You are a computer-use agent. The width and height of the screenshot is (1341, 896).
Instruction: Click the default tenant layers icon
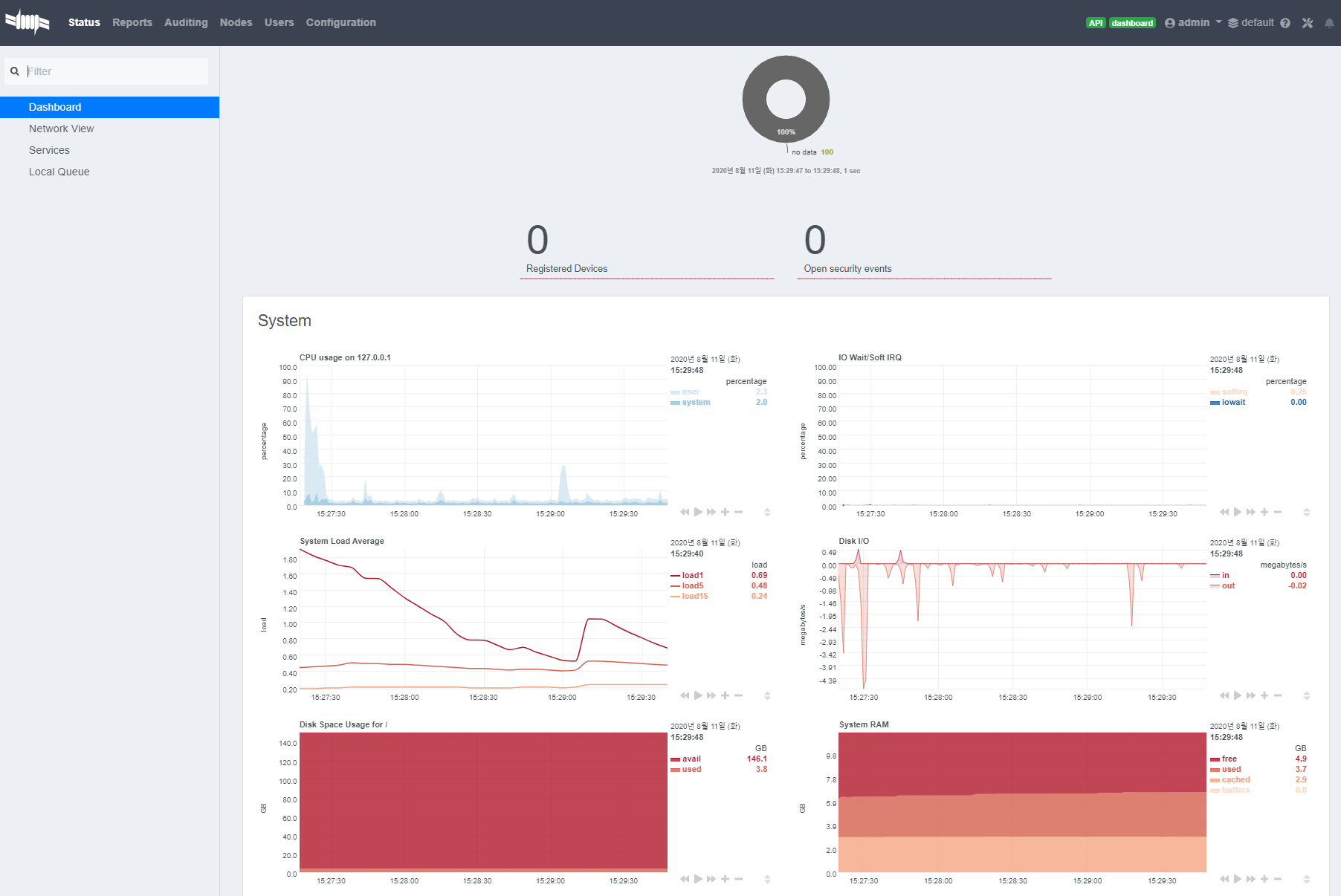tap(1233, 23)
